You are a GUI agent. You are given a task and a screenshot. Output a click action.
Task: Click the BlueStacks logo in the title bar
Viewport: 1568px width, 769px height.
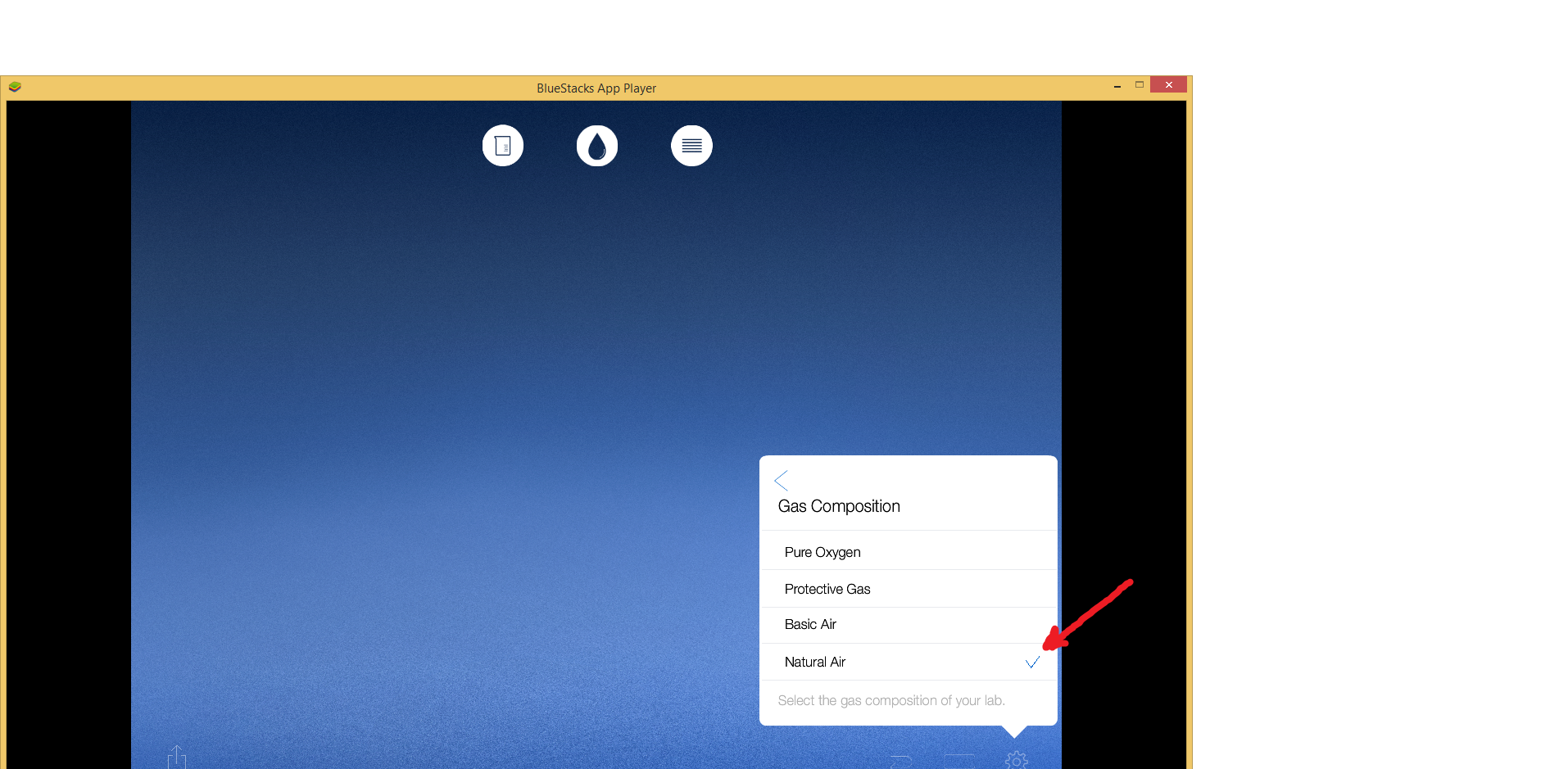(x=15, y=87)
